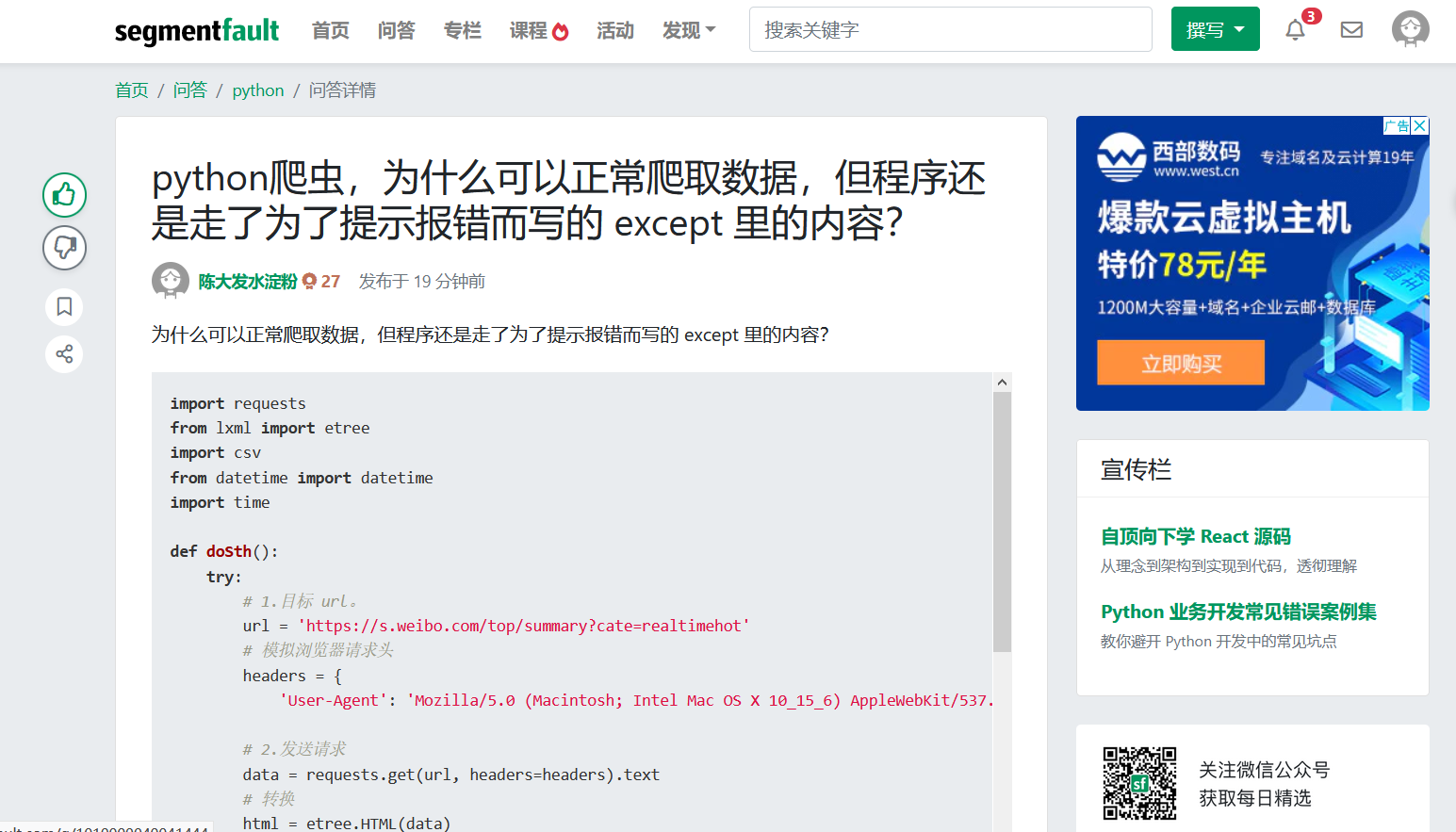Click the author avatar beside 陈大发水淀粉
This screenshot has height=832, width=1456.
pos(171,281)
